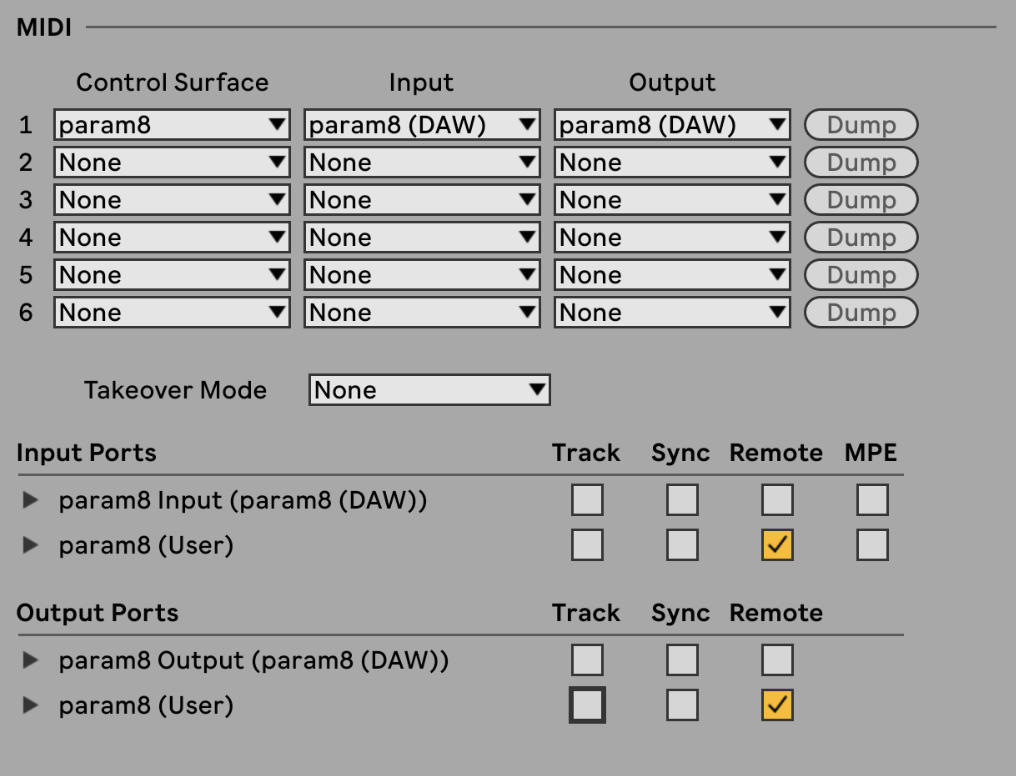The image size is (1016, 776).
Task: Open Control Surface dropdown in row 5
Action: [172, 275]
